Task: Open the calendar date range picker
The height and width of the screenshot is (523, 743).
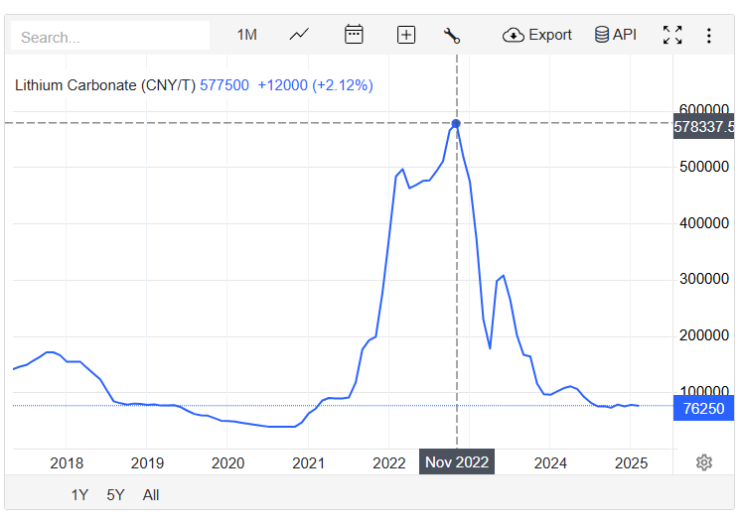Action: point(353,35)
